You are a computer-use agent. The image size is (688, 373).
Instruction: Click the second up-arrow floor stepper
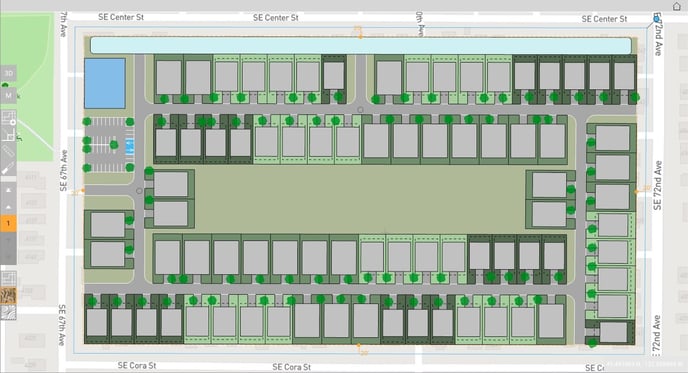pyautogui.click(x=8, y=207)
